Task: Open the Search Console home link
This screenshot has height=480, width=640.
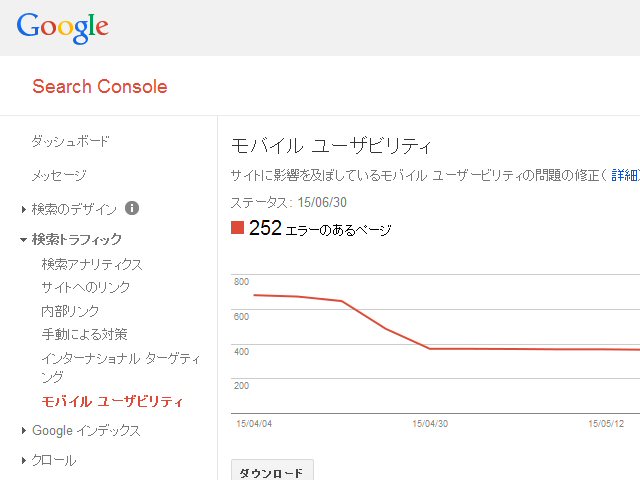Action: 100,87
